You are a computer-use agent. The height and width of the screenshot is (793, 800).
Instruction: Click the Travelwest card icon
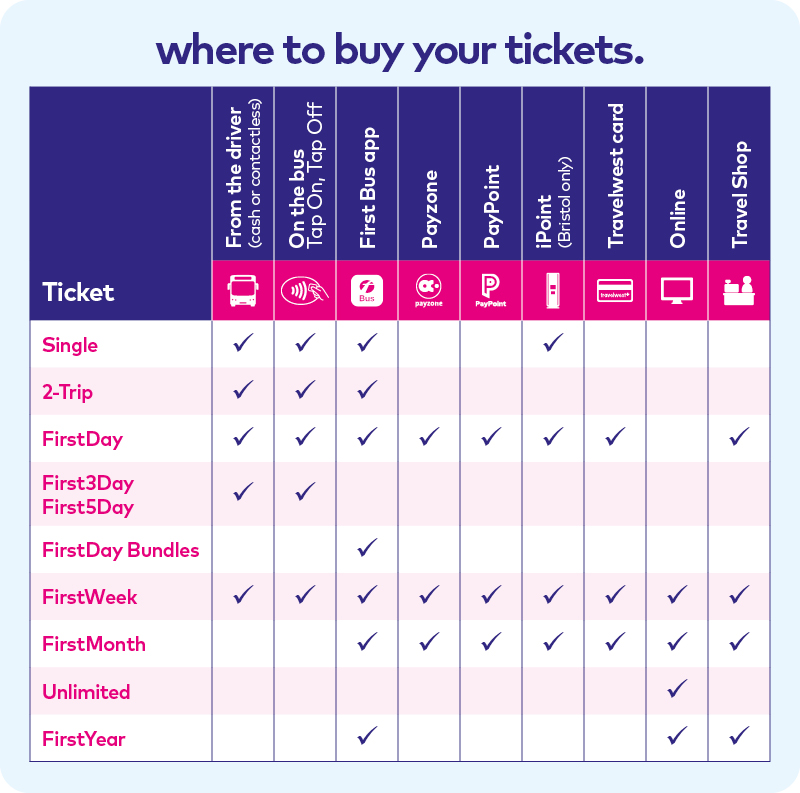(x=615, y=291)
